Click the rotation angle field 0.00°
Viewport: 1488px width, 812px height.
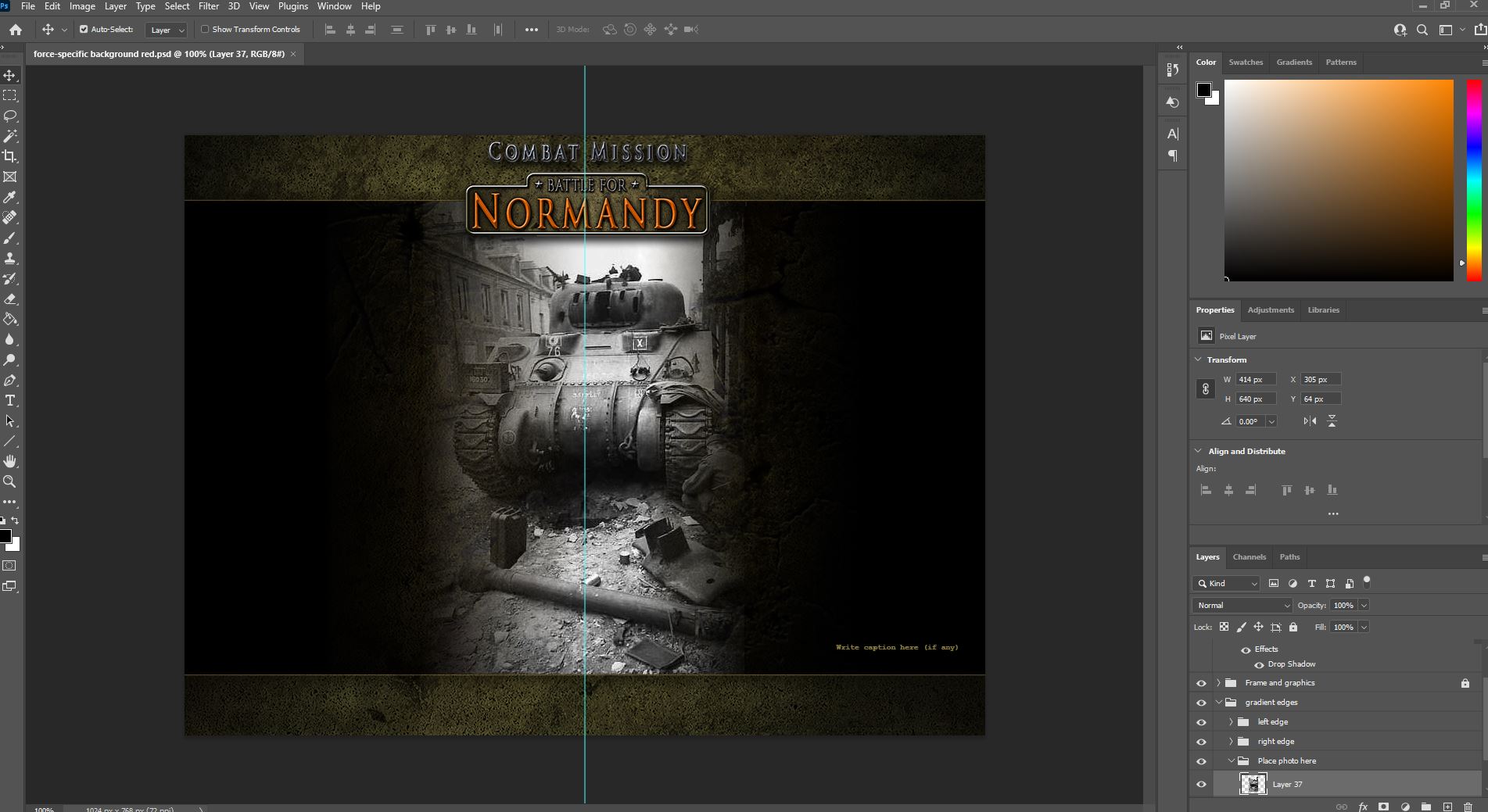[x=1250, y=421]
